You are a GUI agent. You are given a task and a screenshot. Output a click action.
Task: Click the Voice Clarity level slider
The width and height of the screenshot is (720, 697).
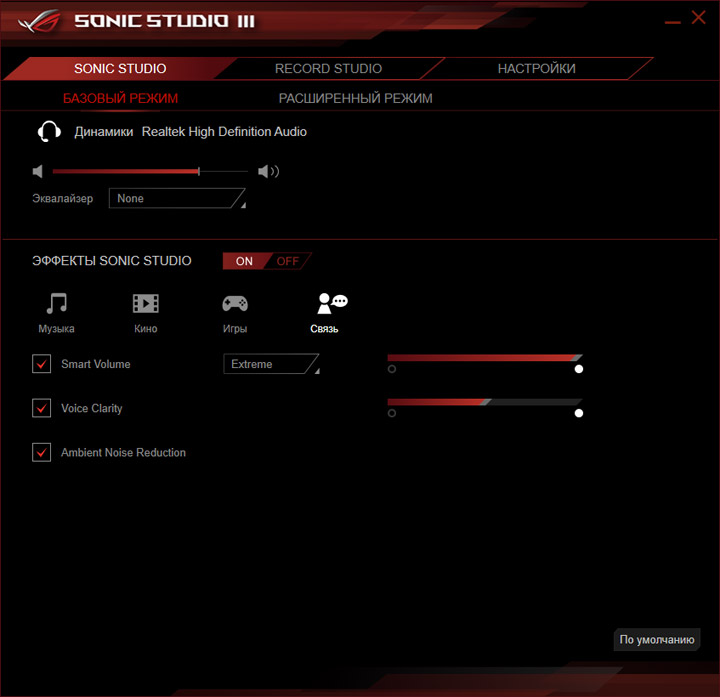tap(485, 402)
